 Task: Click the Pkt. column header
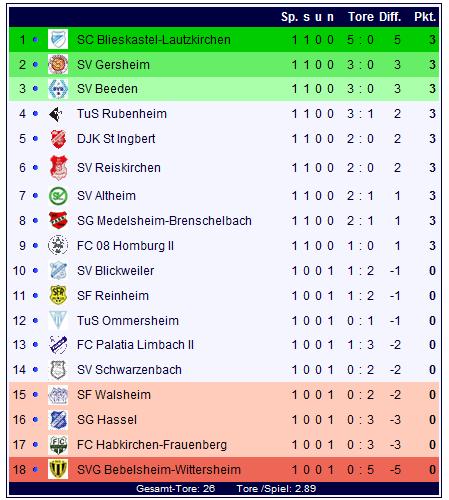click(425, 16)
